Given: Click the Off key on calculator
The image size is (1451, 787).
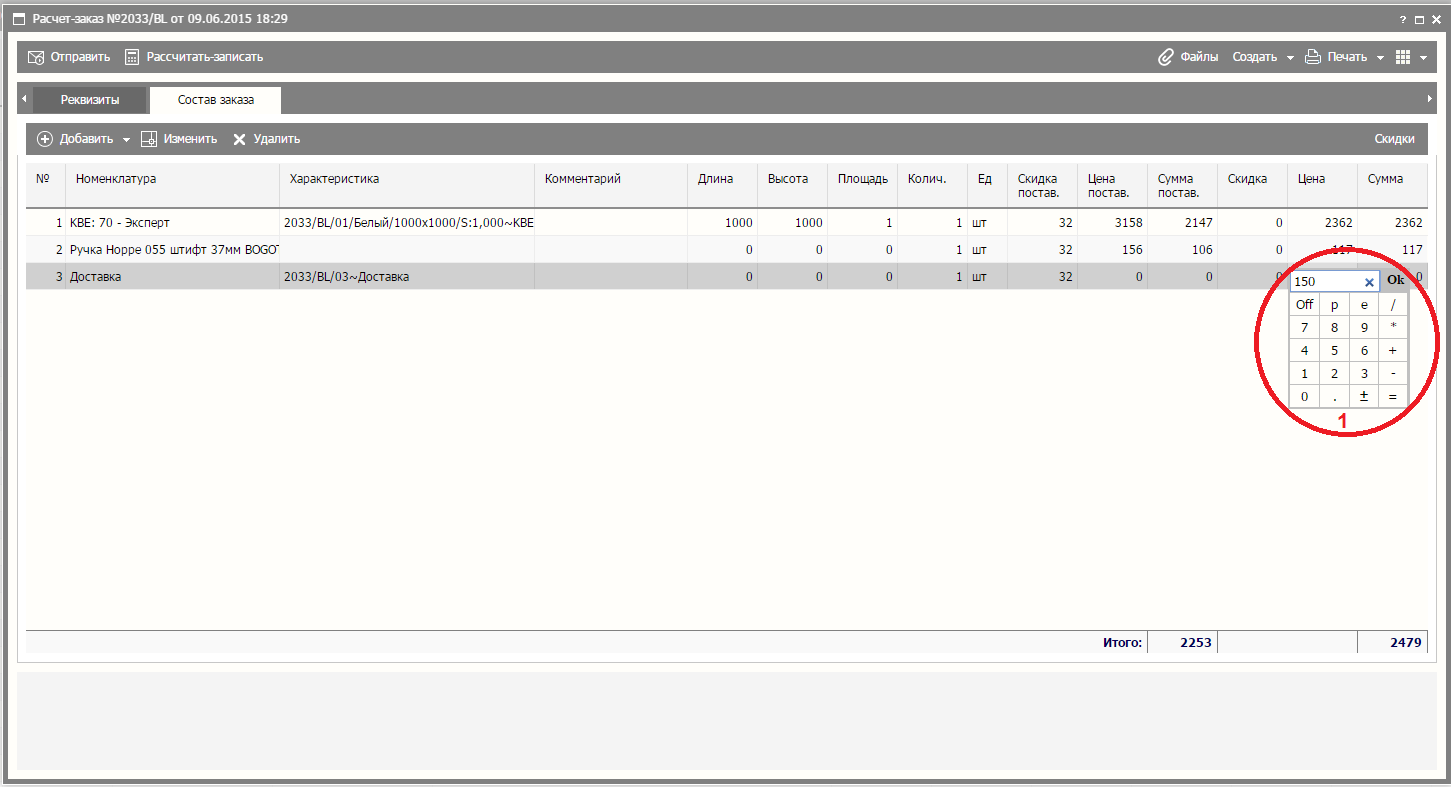Looking at the screenshot, I should coord(1304,304).
